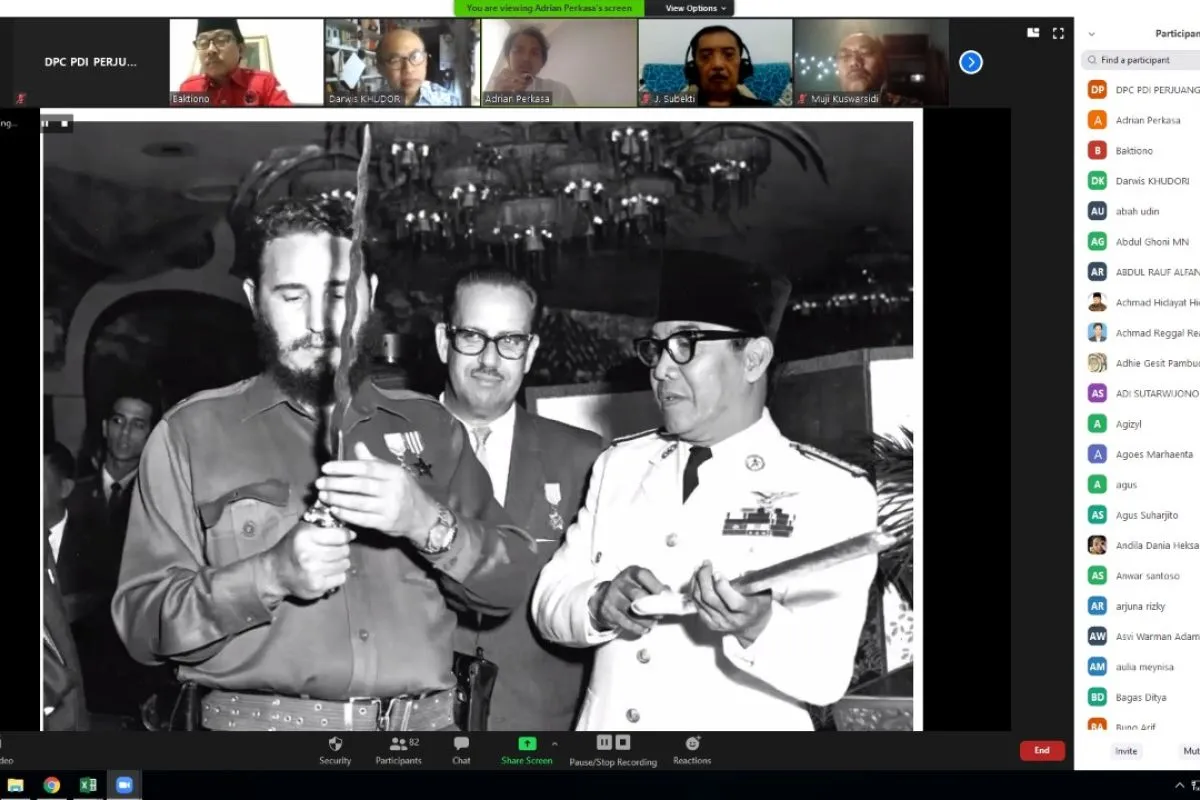Pause the meeting recording

point(604,742)
